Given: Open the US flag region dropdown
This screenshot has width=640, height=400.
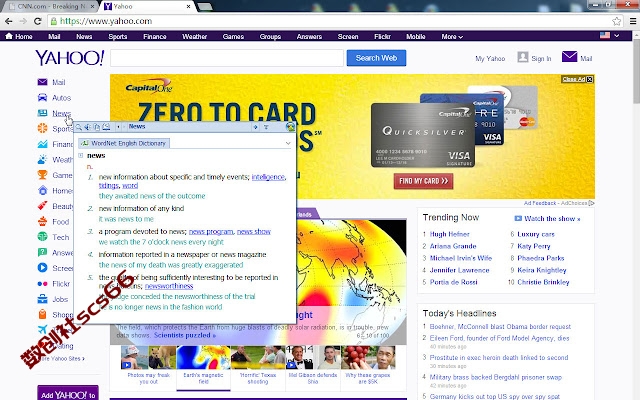Looking at the screenshot, I should tap(610, 36).
